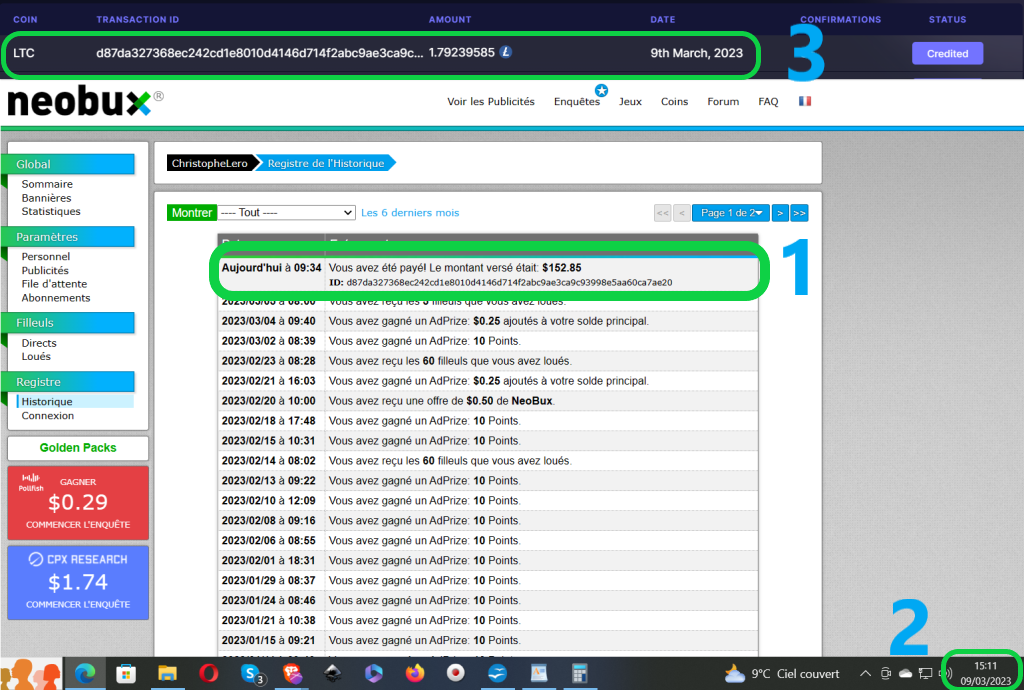The height and width of the screenshot is (690, 1024).
Task: Click the volume tray icon
Action: point(946,673)
